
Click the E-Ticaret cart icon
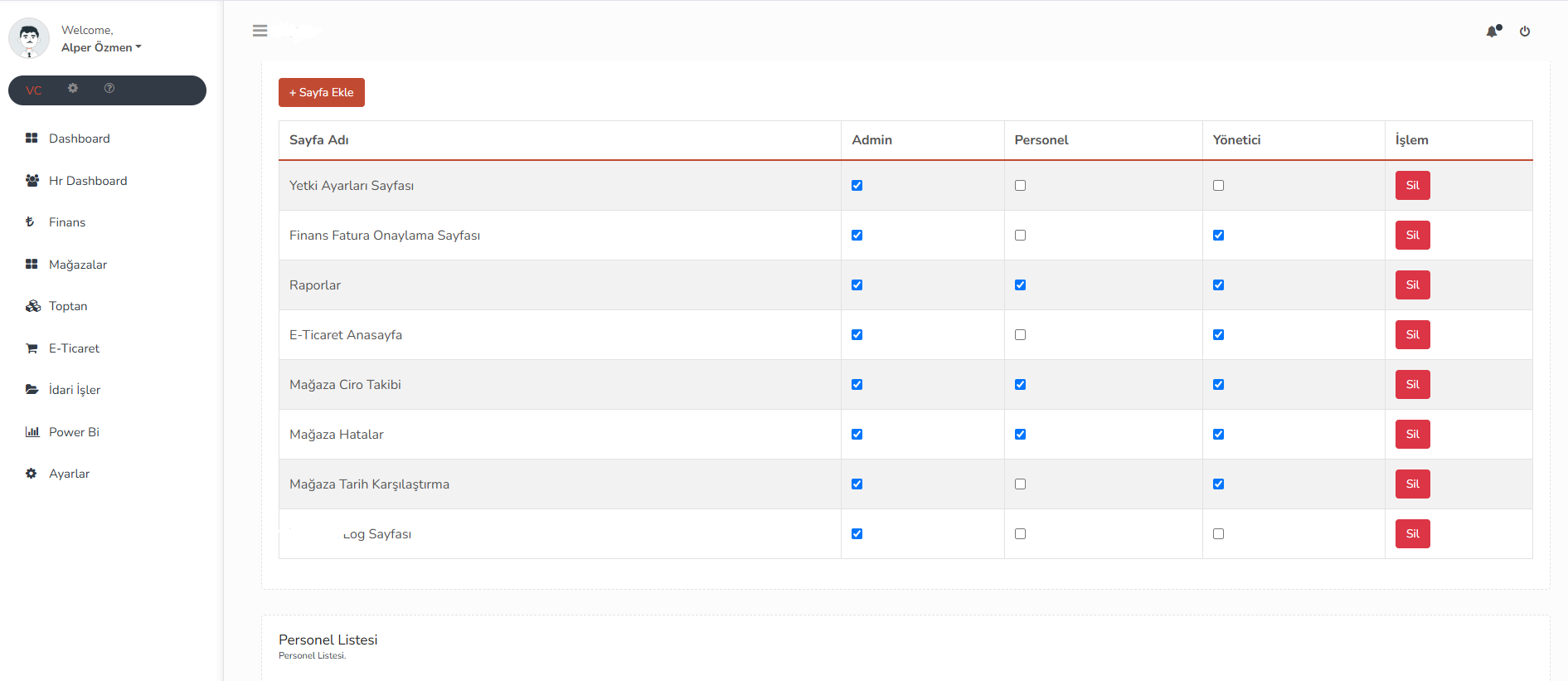point(32,348)
